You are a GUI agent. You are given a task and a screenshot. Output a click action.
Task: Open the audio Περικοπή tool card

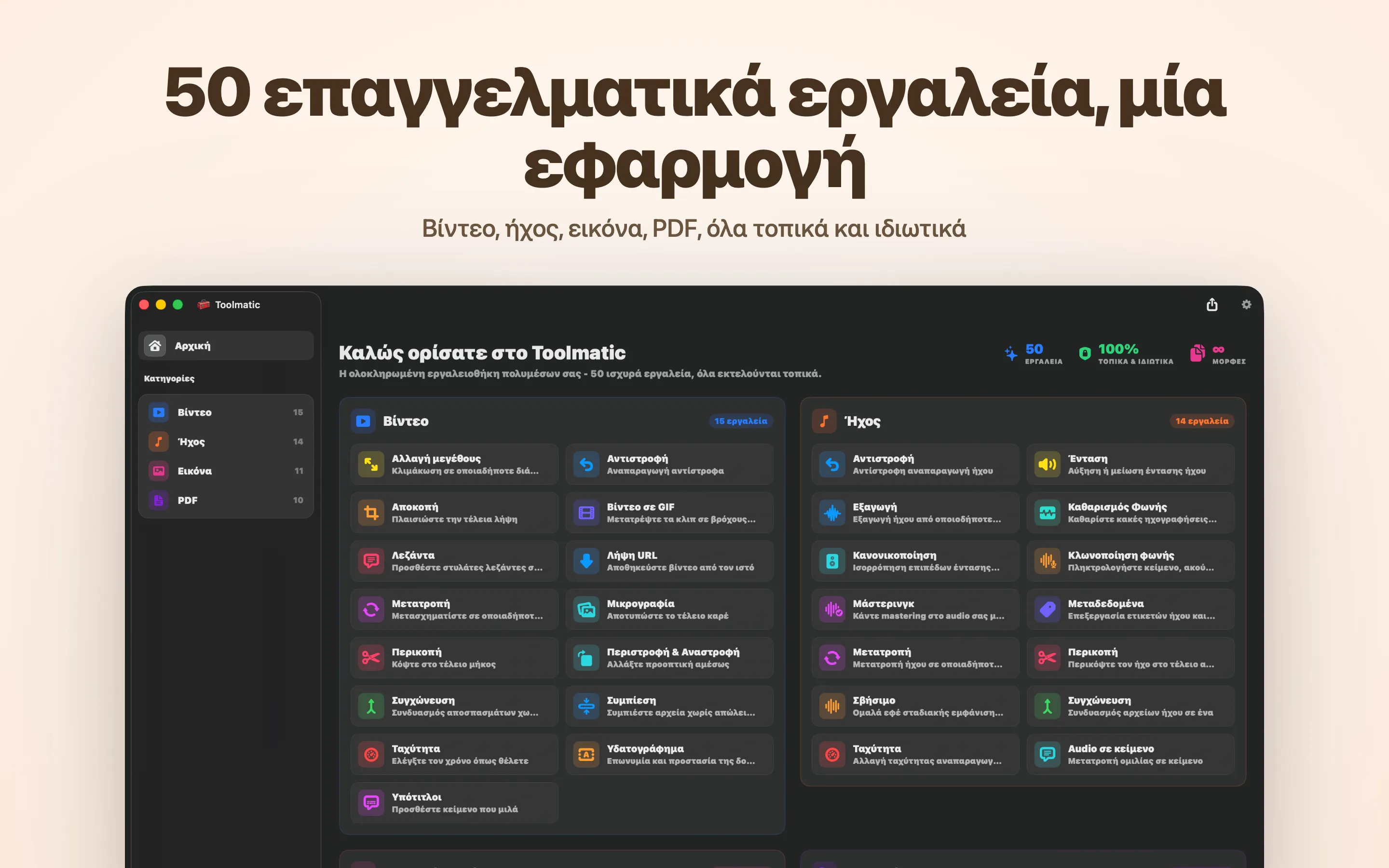(x=1130, y=657)
